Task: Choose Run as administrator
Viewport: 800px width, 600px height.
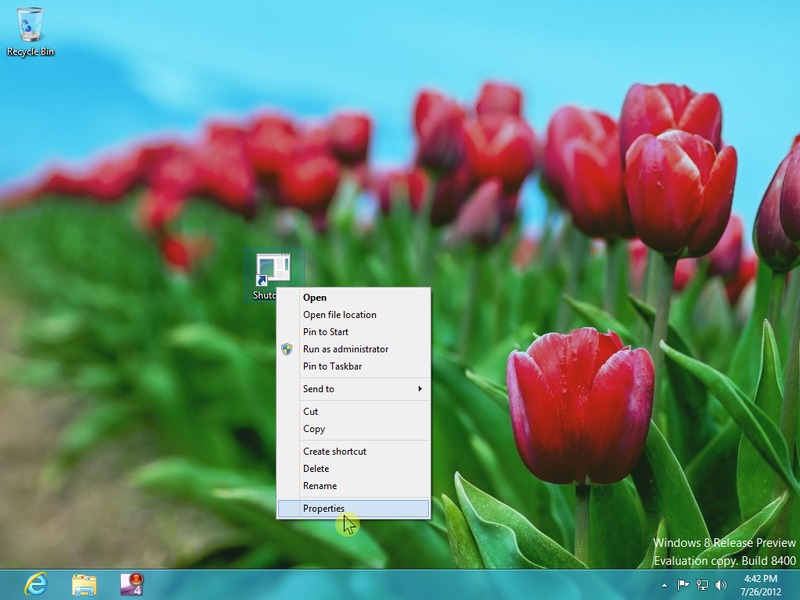Action: (x=353, y=349)
